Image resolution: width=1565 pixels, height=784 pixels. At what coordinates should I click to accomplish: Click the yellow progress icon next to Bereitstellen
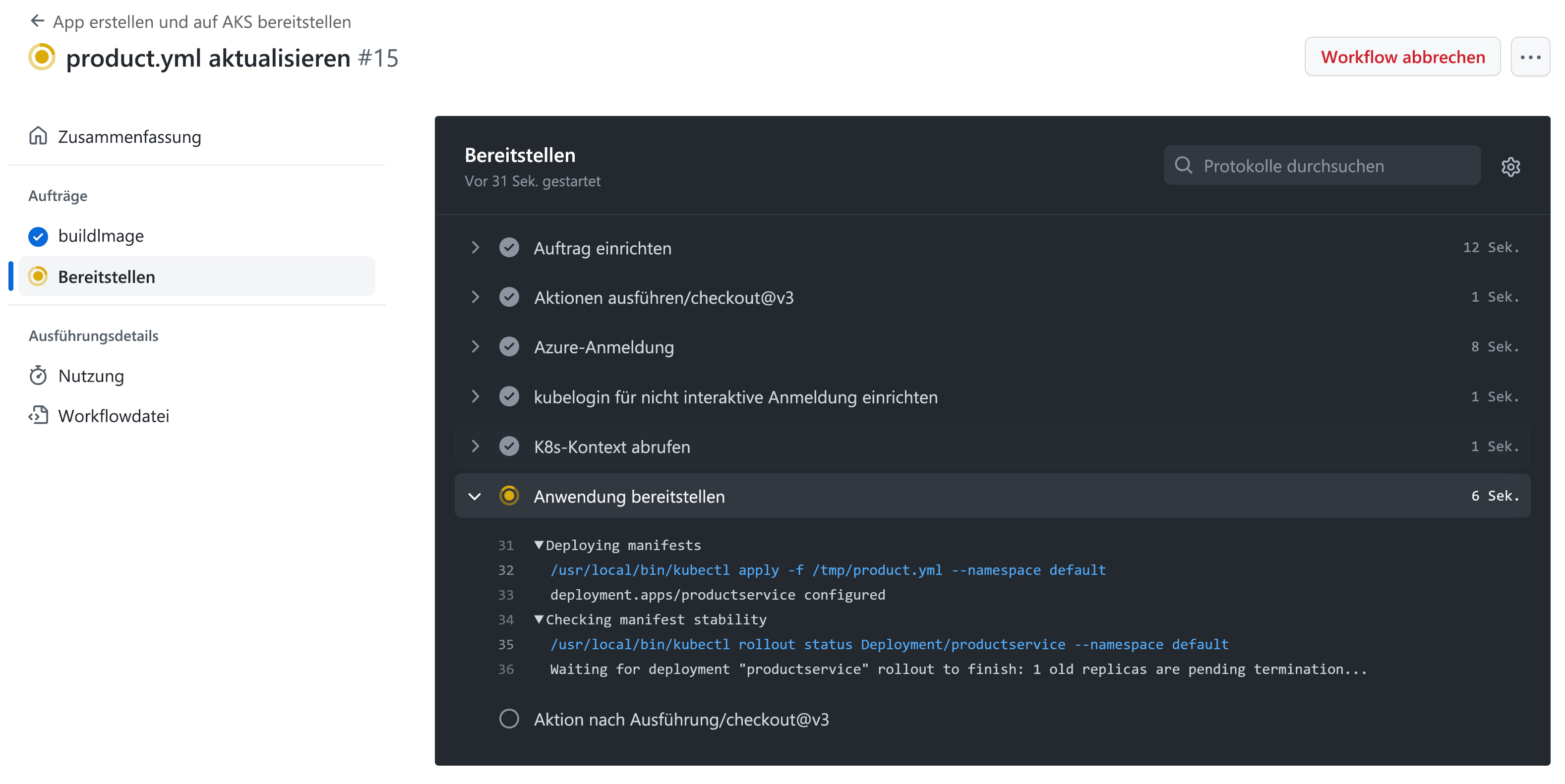pyautogui.click(x=38, y=277)
